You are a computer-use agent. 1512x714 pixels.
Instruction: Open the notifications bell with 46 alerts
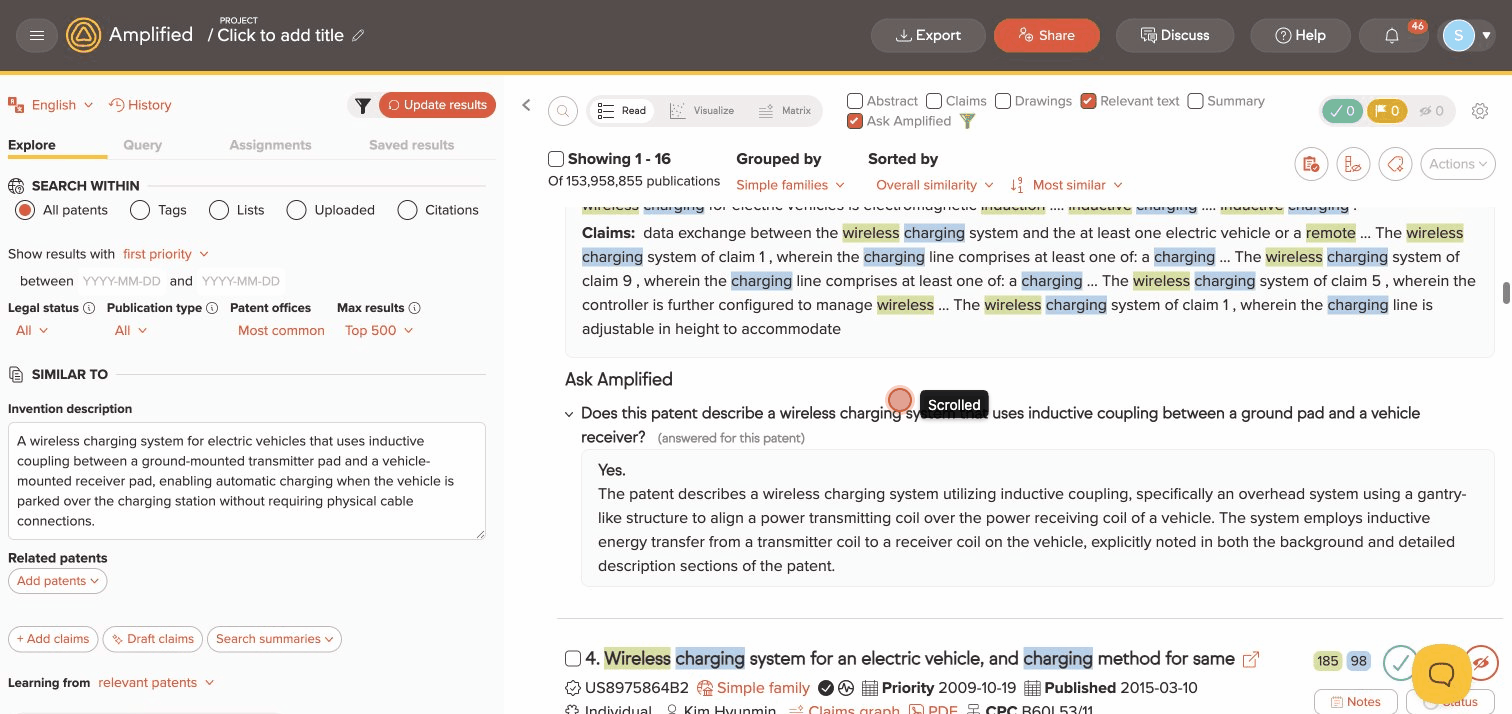(1393, 35)
